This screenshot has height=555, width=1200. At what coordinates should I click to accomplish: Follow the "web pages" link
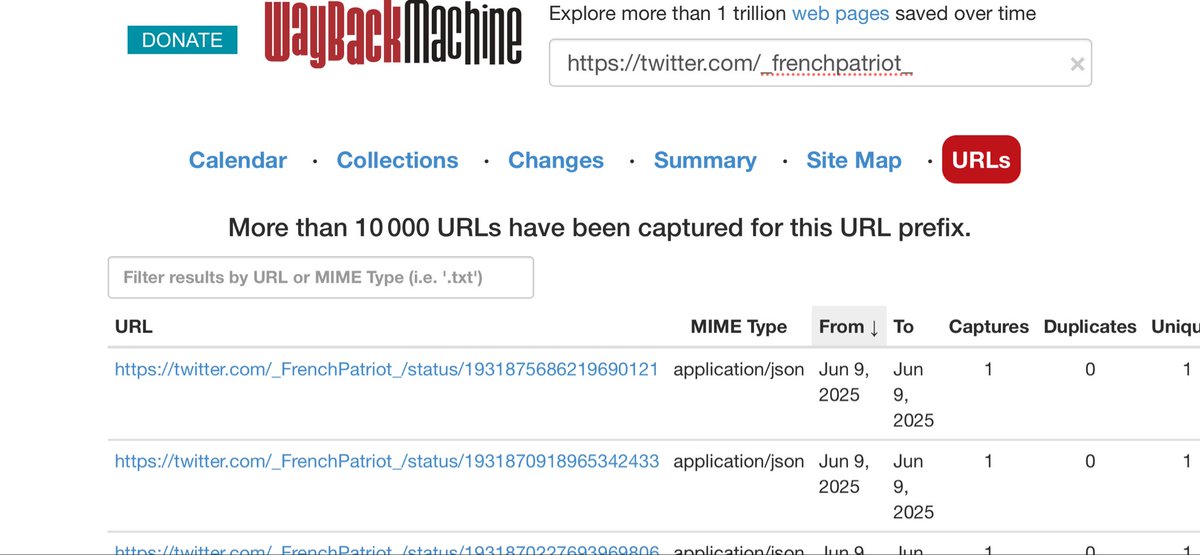[842, 14]
